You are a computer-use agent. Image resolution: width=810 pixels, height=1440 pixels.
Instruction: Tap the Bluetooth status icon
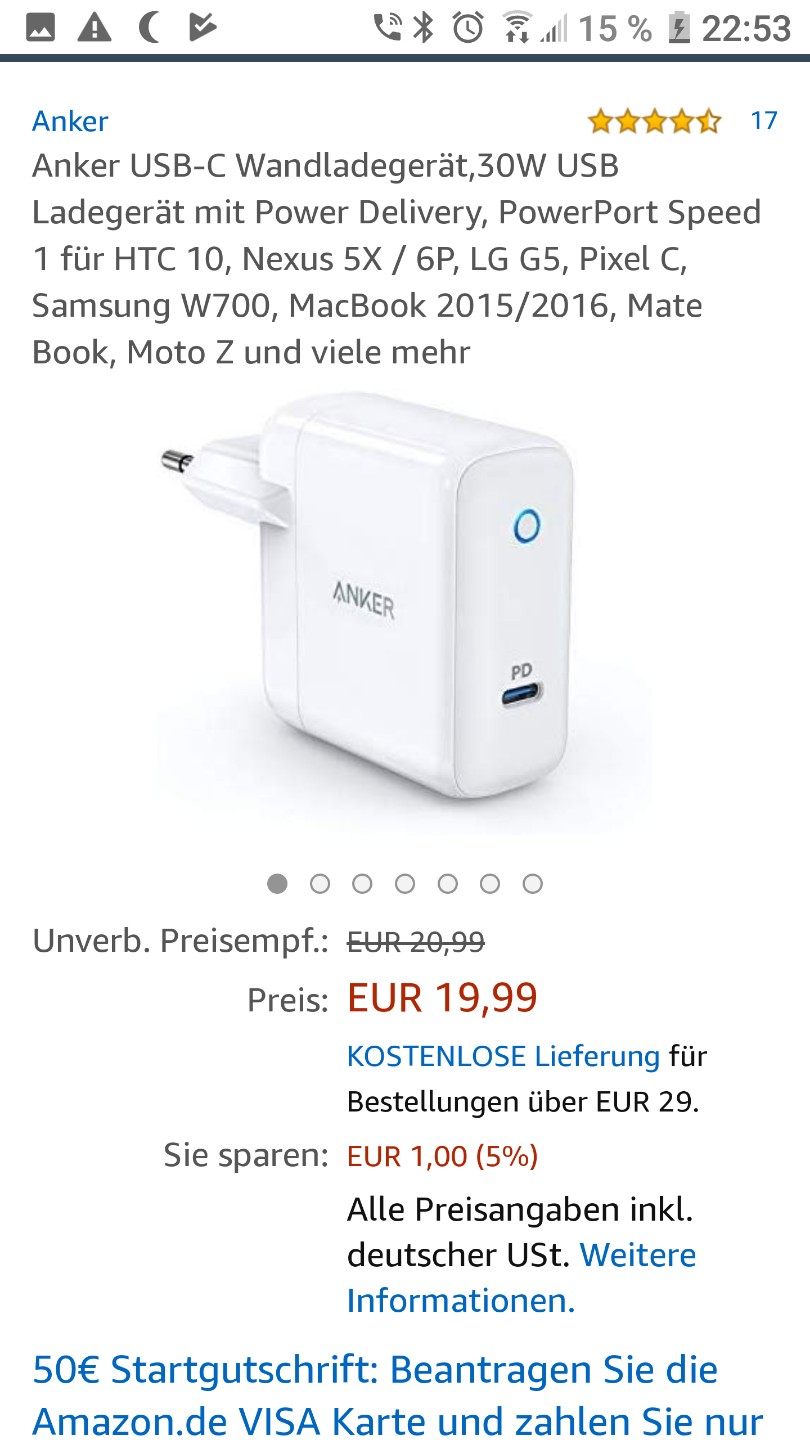pos(424,28)
